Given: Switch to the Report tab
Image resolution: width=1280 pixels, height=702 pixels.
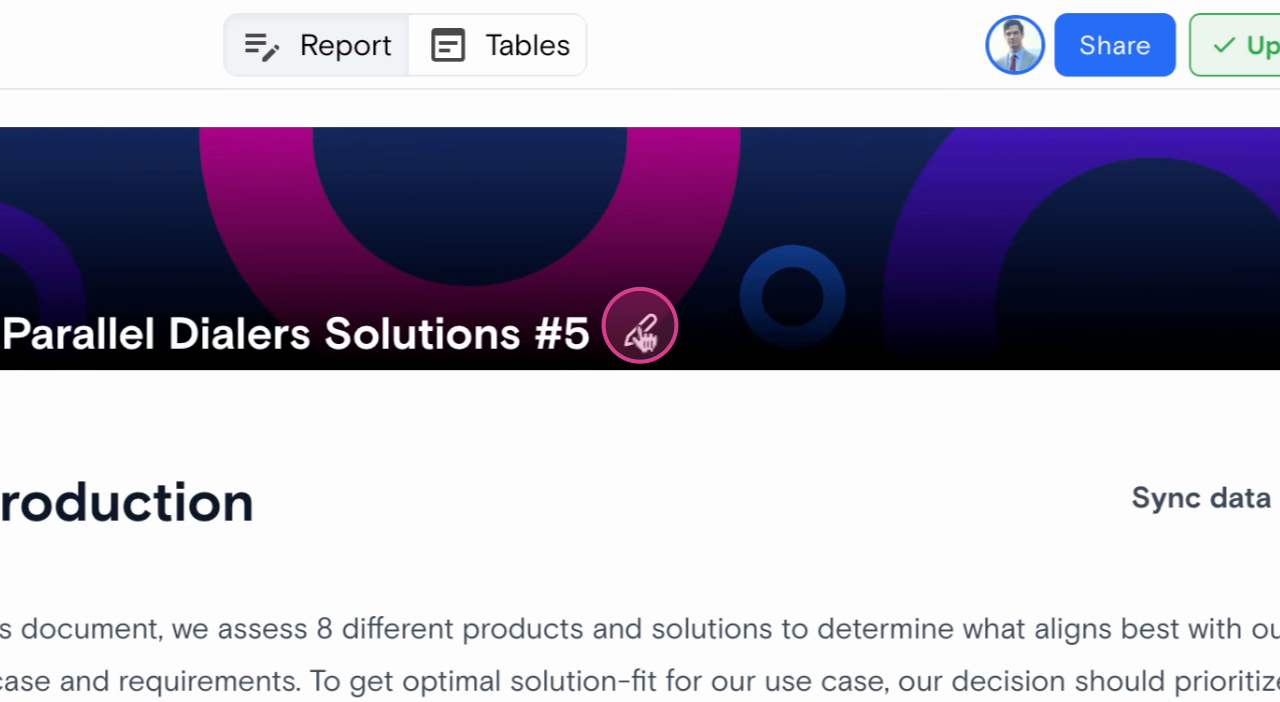Looking at the screenshot, I should coord(317,46).
